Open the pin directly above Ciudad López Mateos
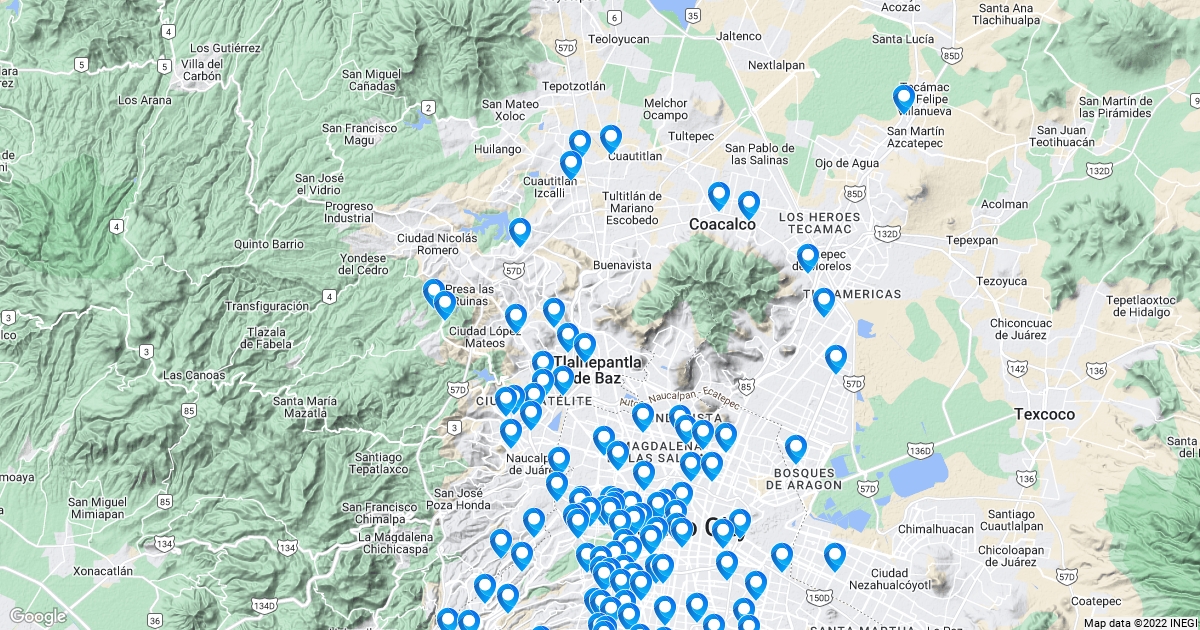 coord(516,318)
